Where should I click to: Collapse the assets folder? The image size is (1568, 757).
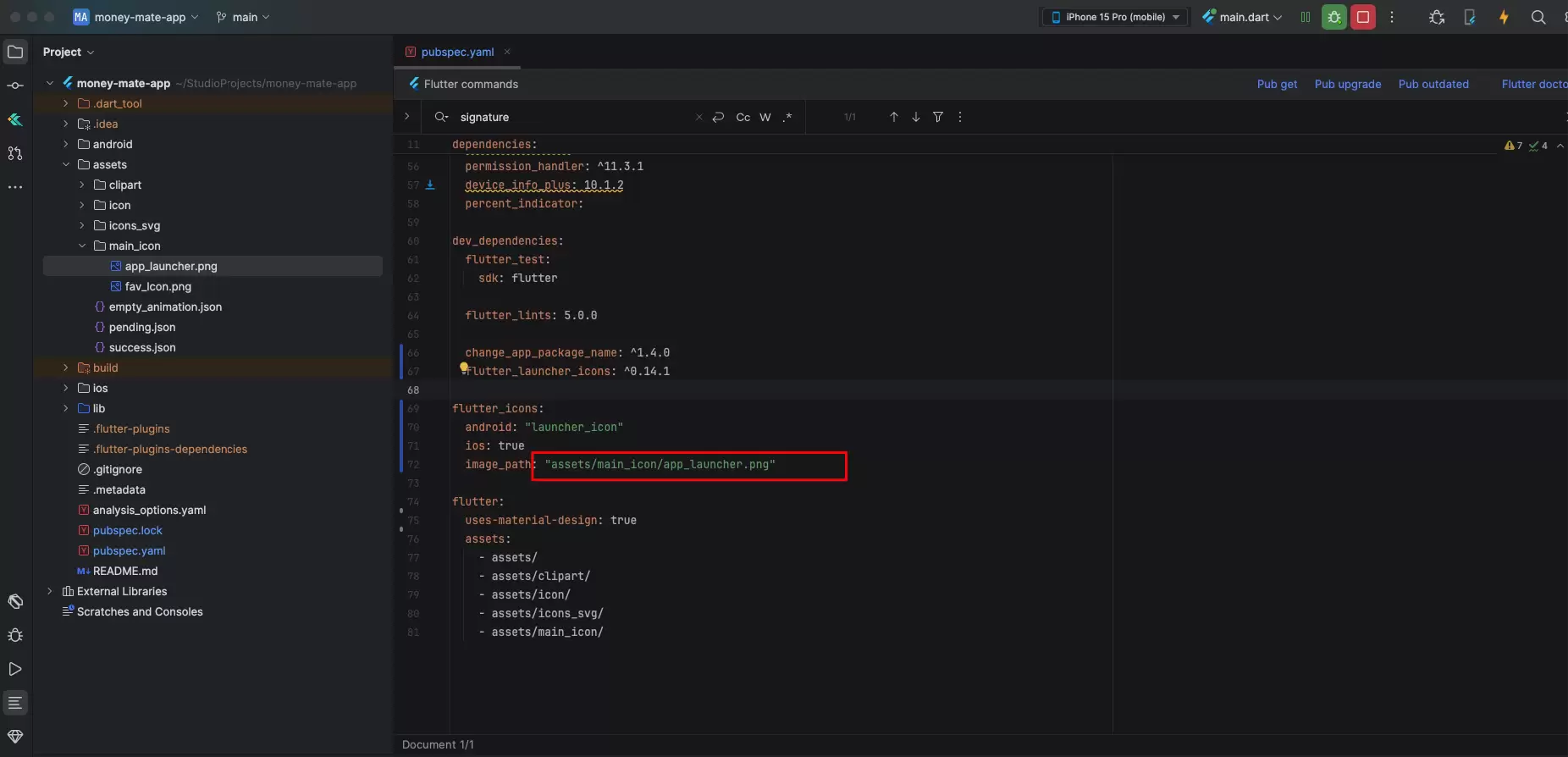point(66,164)
